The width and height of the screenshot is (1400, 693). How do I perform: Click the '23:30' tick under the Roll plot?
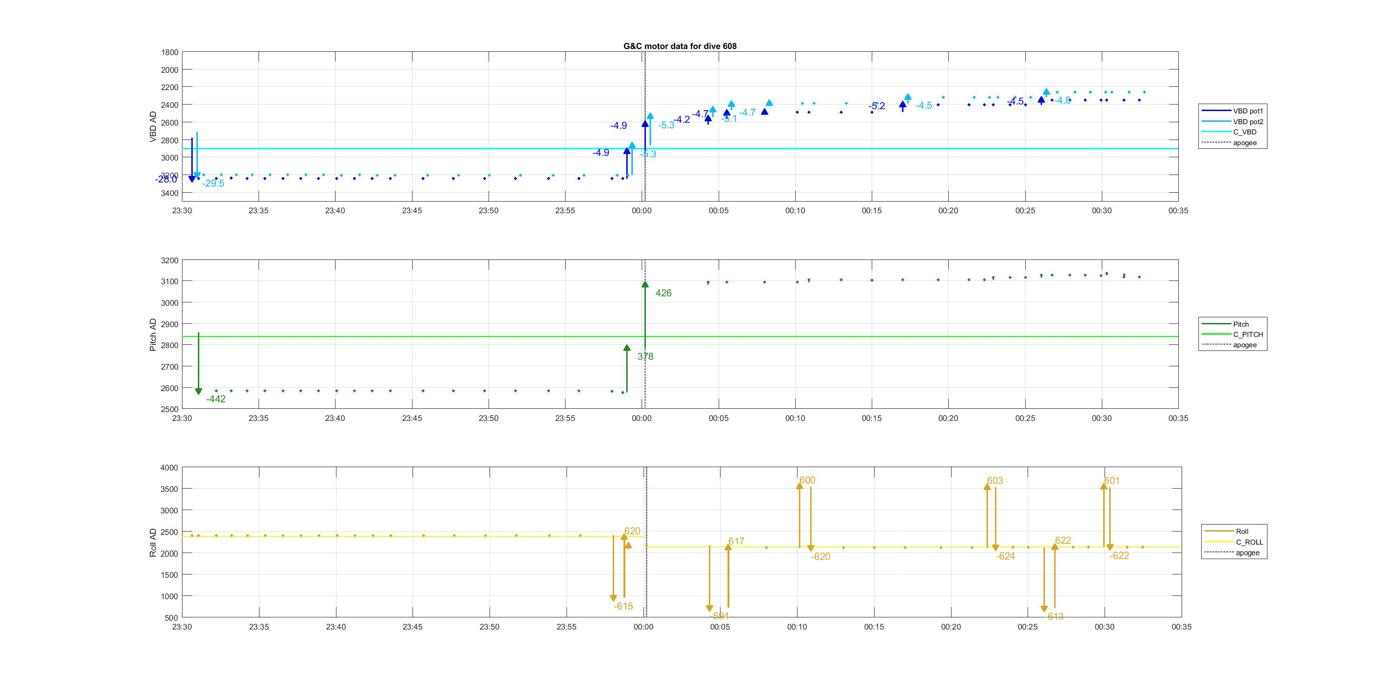click(x=182, y=627)
